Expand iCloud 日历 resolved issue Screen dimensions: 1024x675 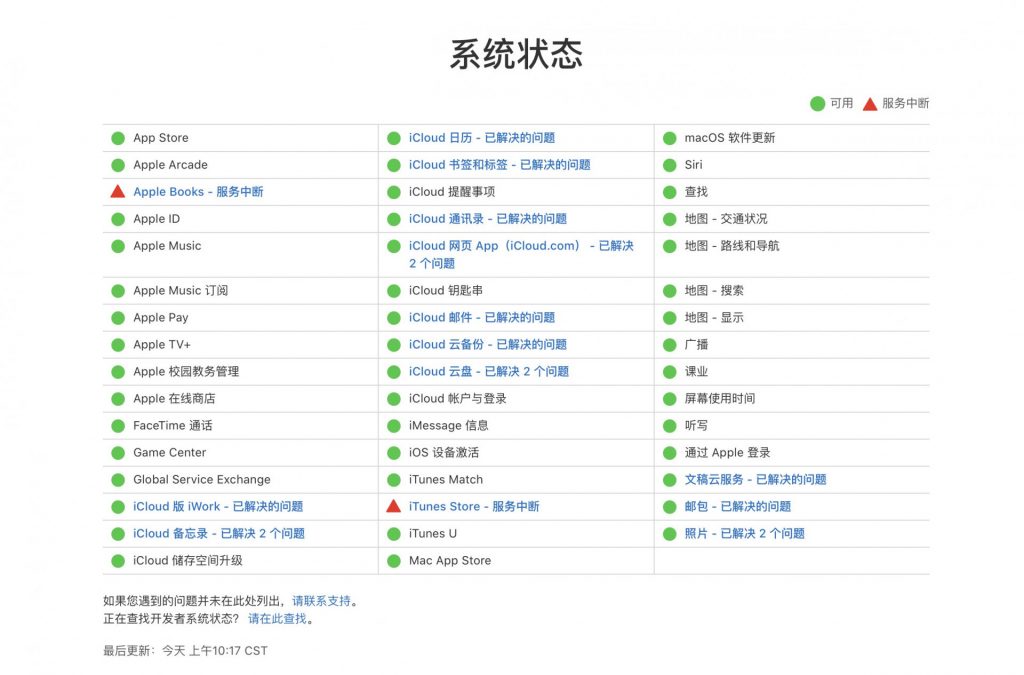click(482, 138)
